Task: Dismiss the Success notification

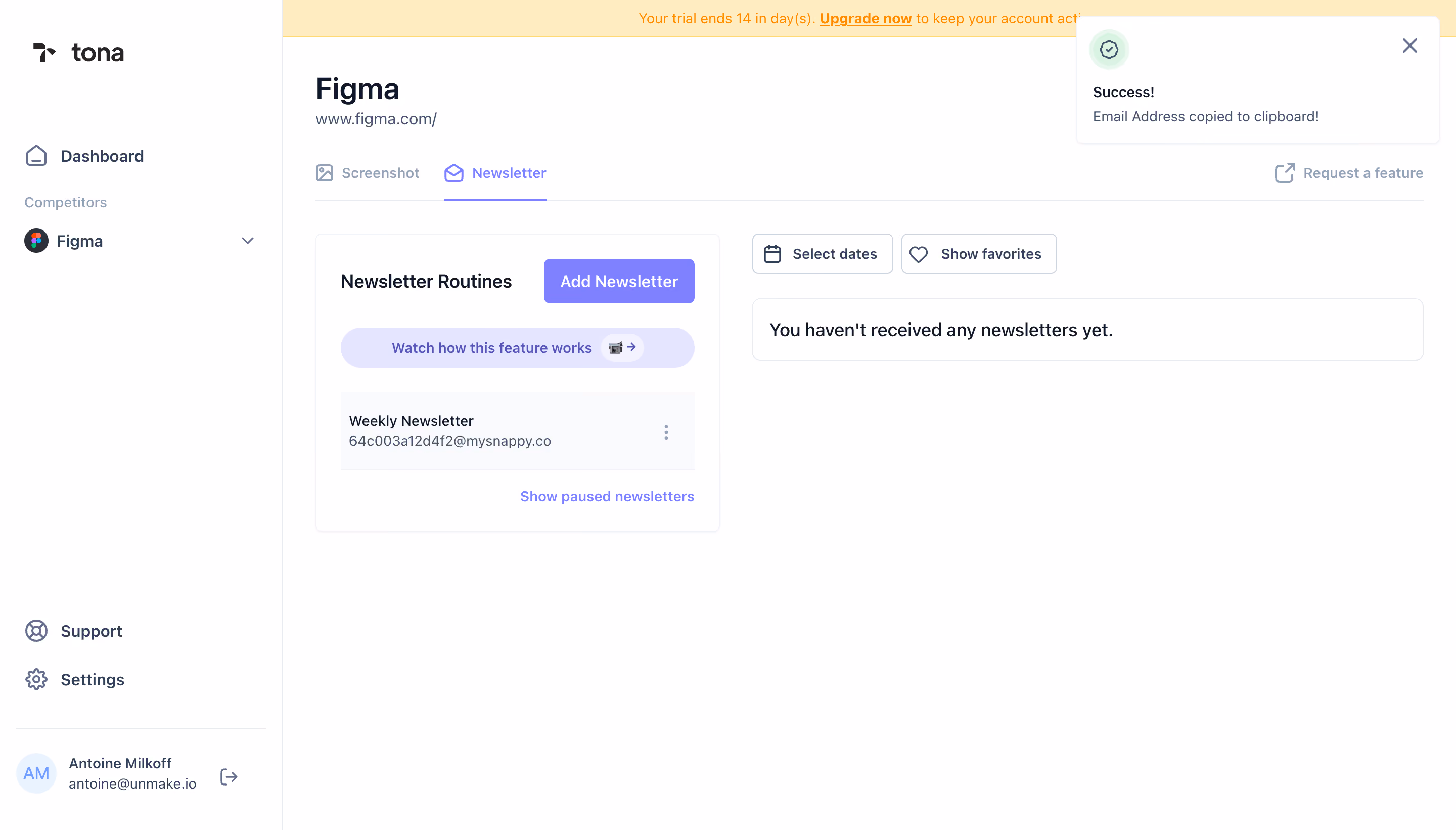Action: 1410,45
